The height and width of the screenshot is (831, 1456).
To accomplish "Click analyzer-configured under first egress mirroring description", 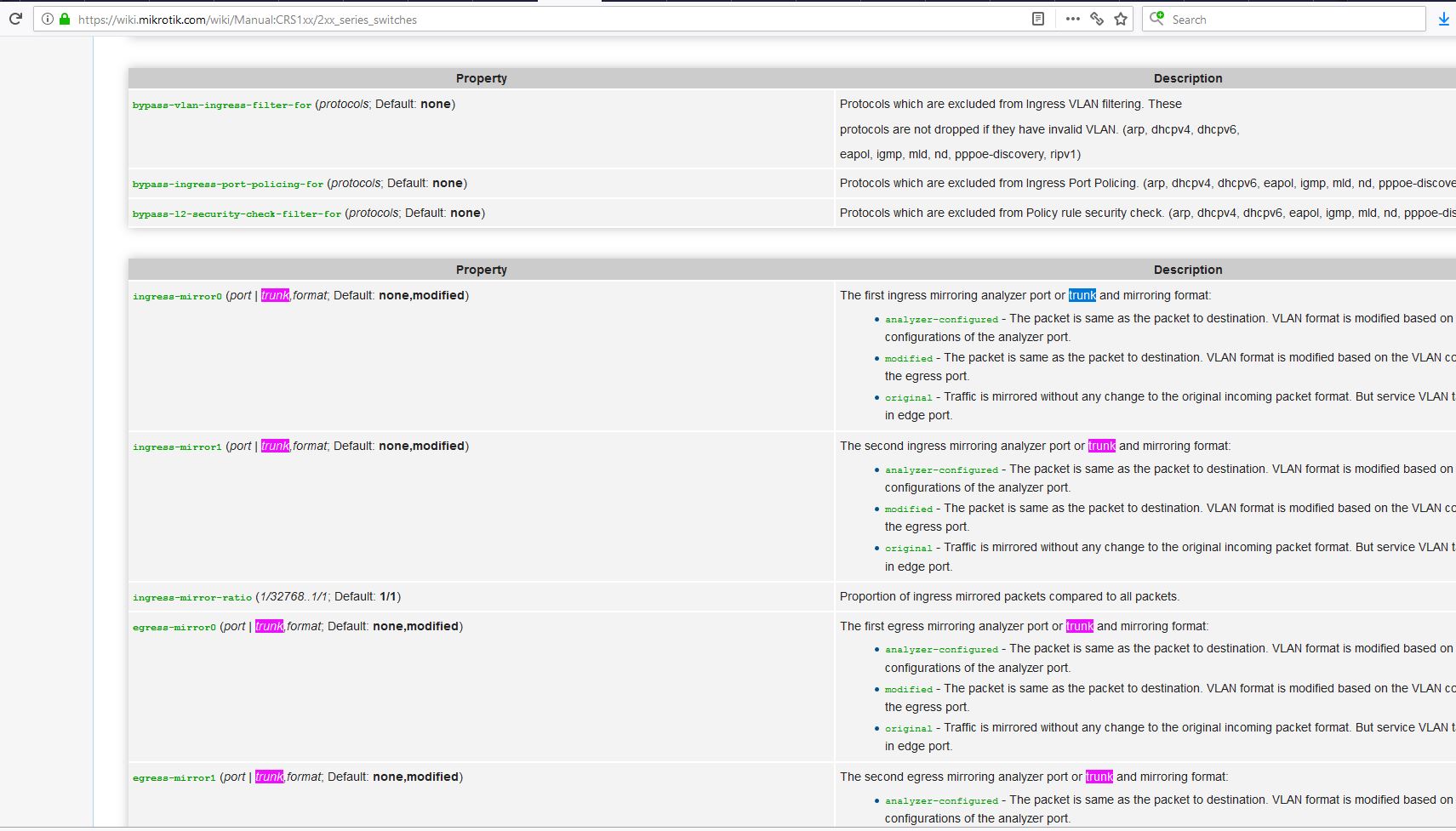I will [941, 649].
